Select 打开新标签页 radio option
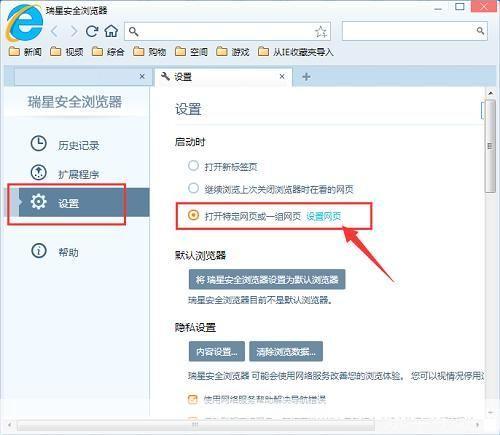Image resolution: width=500 pixels, height=435 pixels. click(193, 166)
